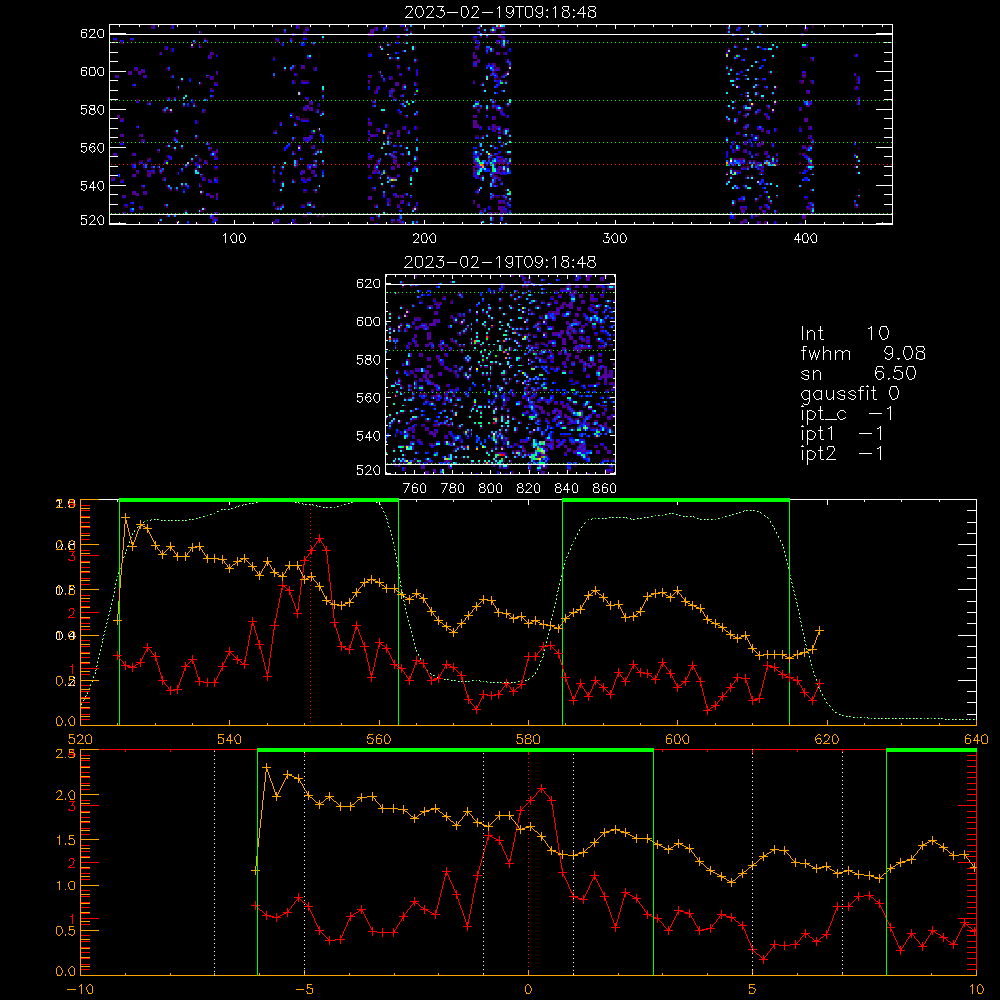Select the 'fwhm 9.08' readout
The image size is (1000, 1000).
pyautogui.click(x=863, y=353)
